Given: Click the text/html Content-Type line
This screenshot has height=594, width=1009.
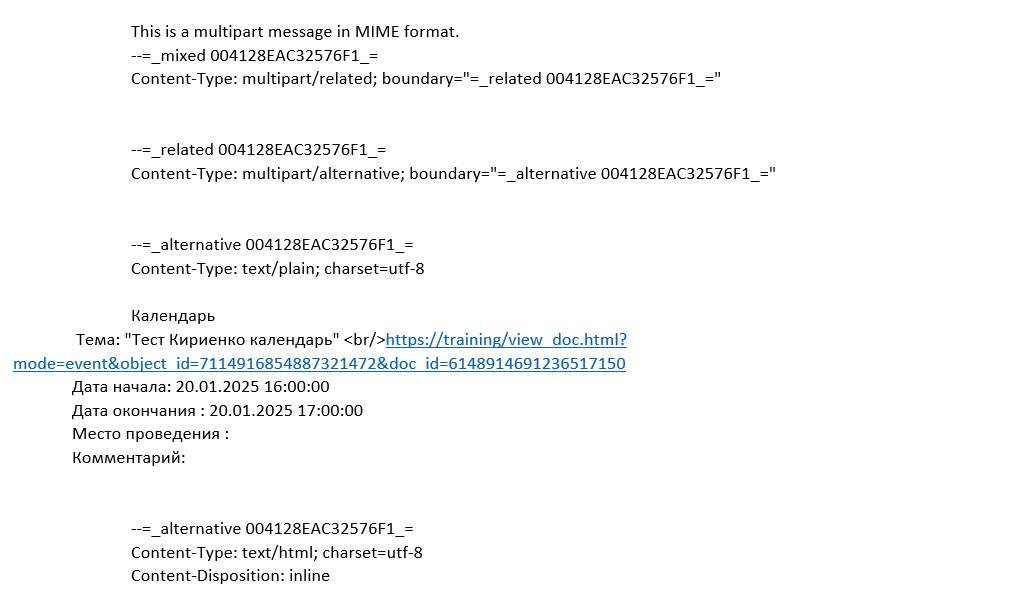Looking at the screenshot, I should tap(277, 552).
